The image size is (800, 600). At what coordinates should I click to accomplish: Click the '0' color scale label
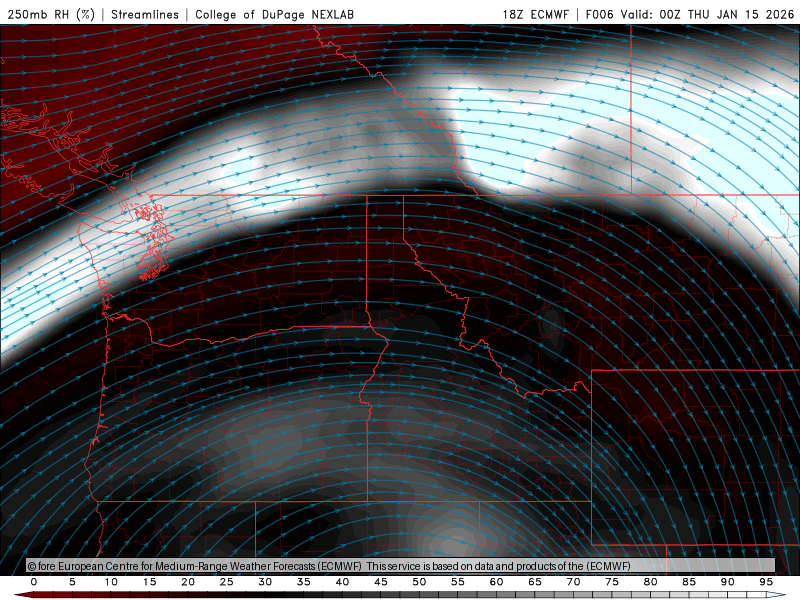tap(34, 582)
